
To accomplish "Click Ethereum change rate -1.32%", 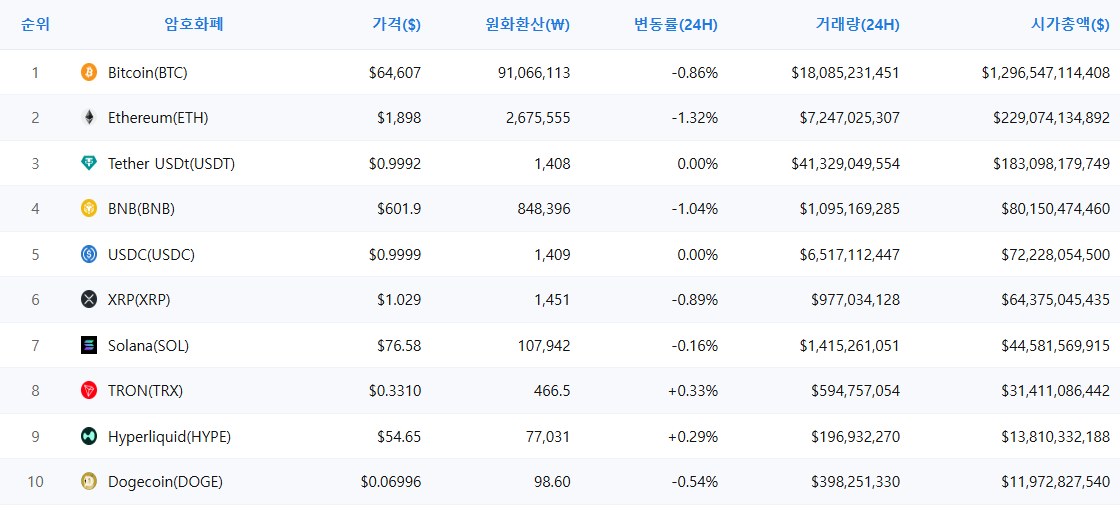I will [695, 118].
